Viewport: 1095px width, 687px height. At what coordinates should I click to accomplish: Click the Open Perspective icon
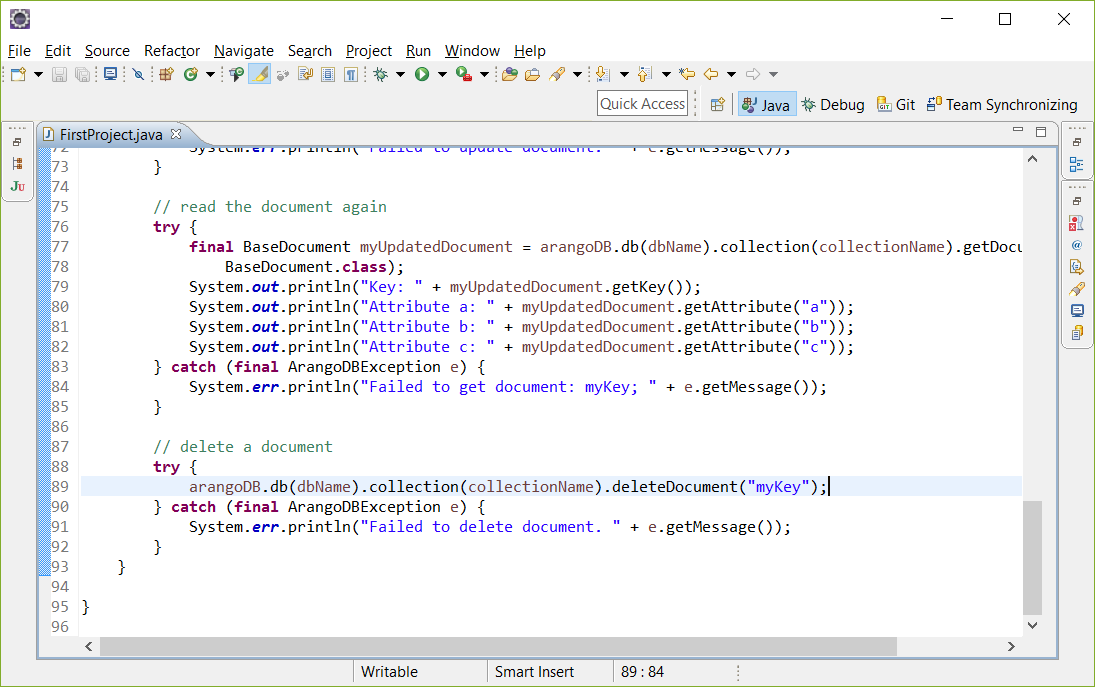pyautogui.click(x=717, y=105)
